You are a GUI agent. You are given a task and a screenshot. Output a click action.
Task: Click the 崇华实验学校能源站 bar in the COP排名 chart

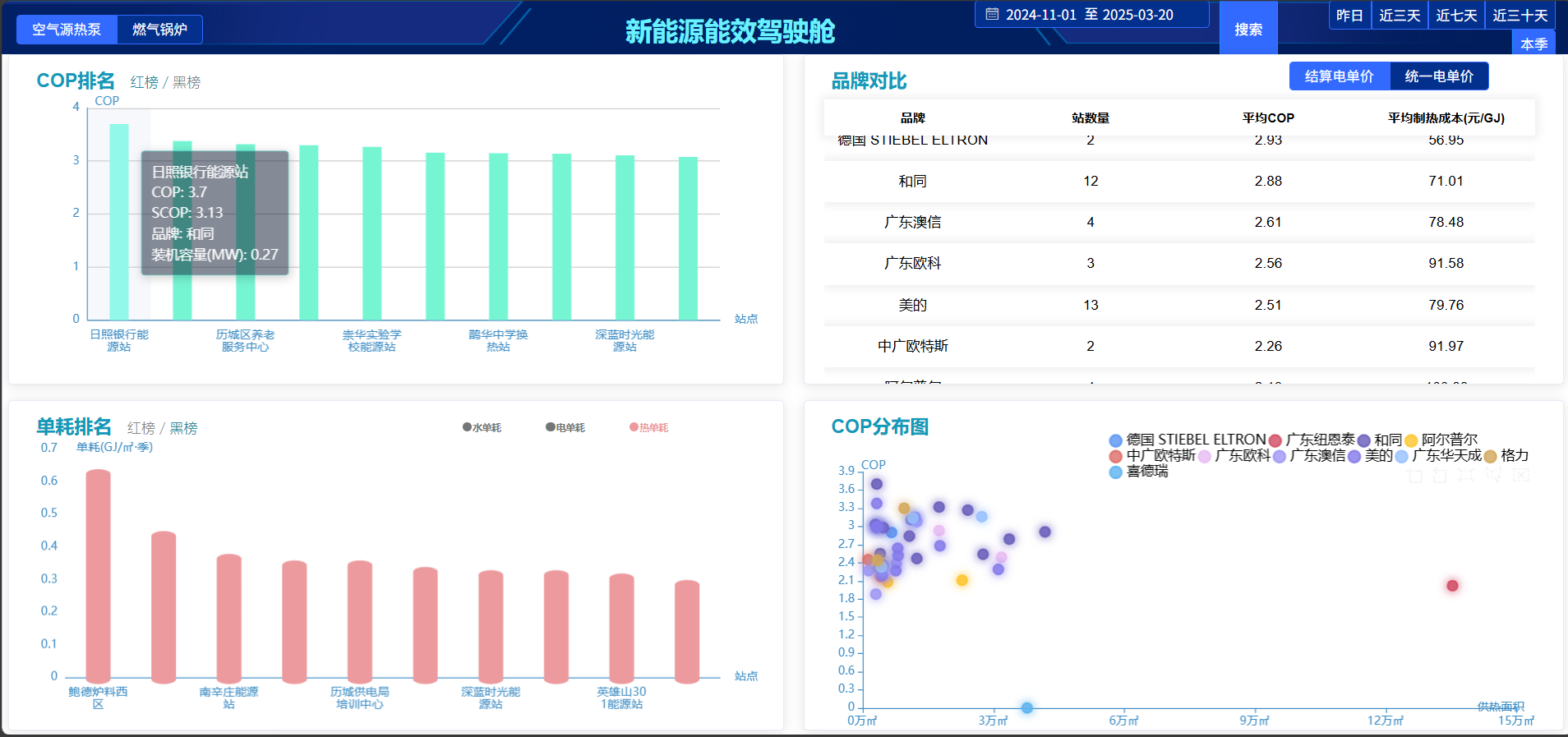372,233
